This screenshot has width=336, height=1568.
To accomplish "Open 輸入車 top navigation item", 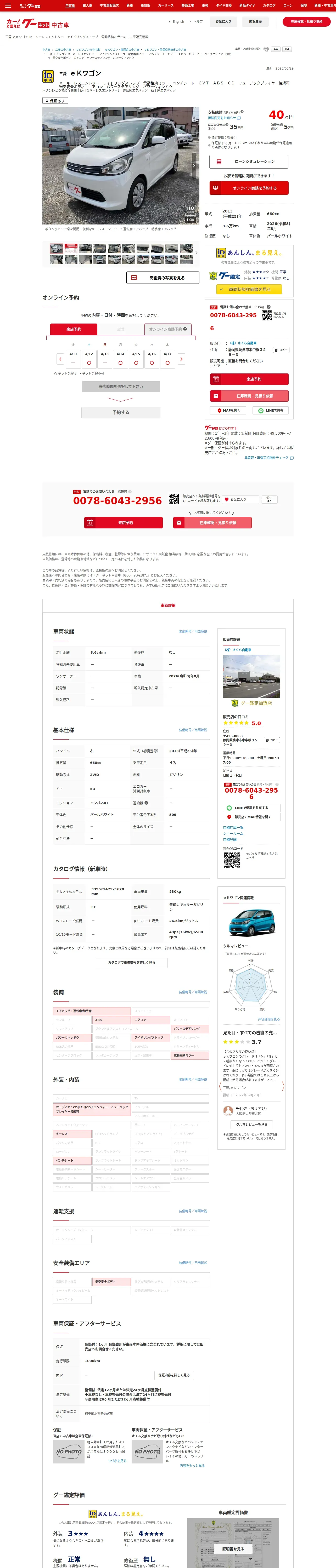I will [x=87, y=5].
